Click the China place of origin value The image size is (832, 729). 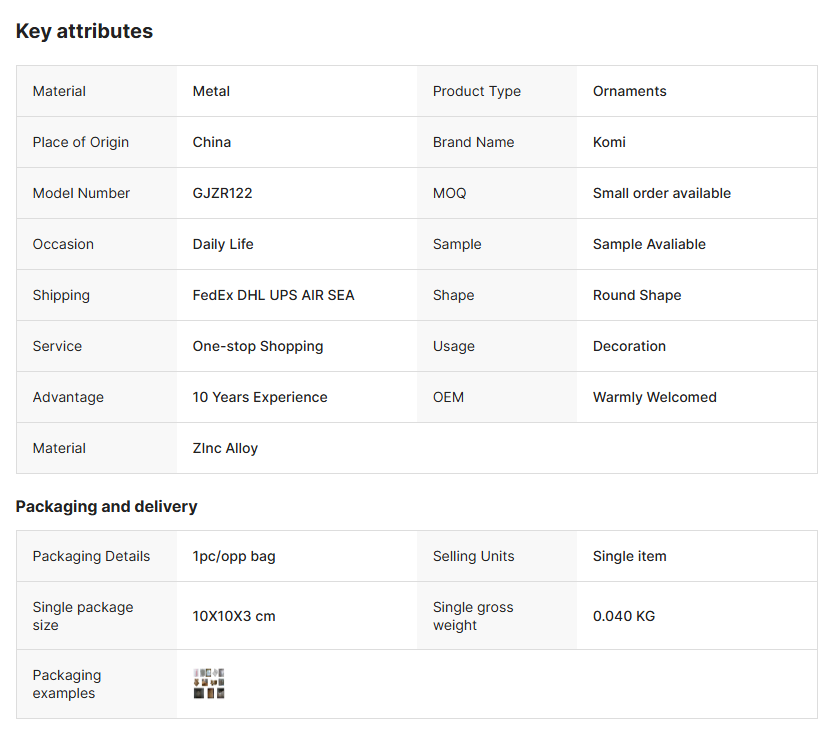(212, 142)
